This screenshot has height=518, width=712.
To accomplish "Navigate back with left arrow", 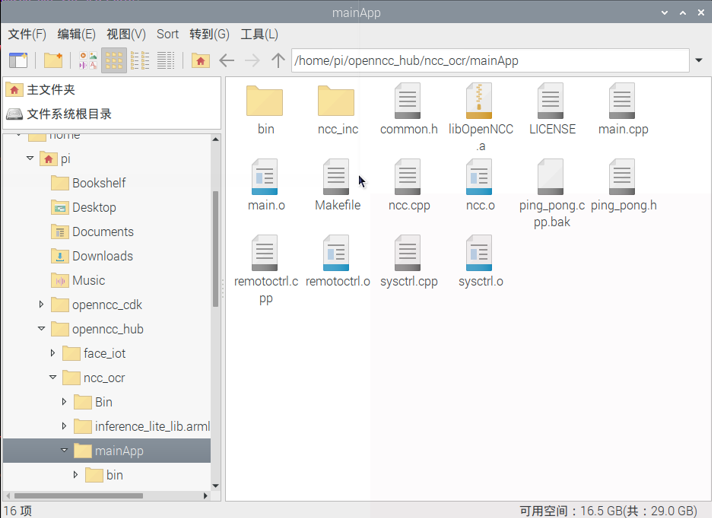I will pos(227,60).
